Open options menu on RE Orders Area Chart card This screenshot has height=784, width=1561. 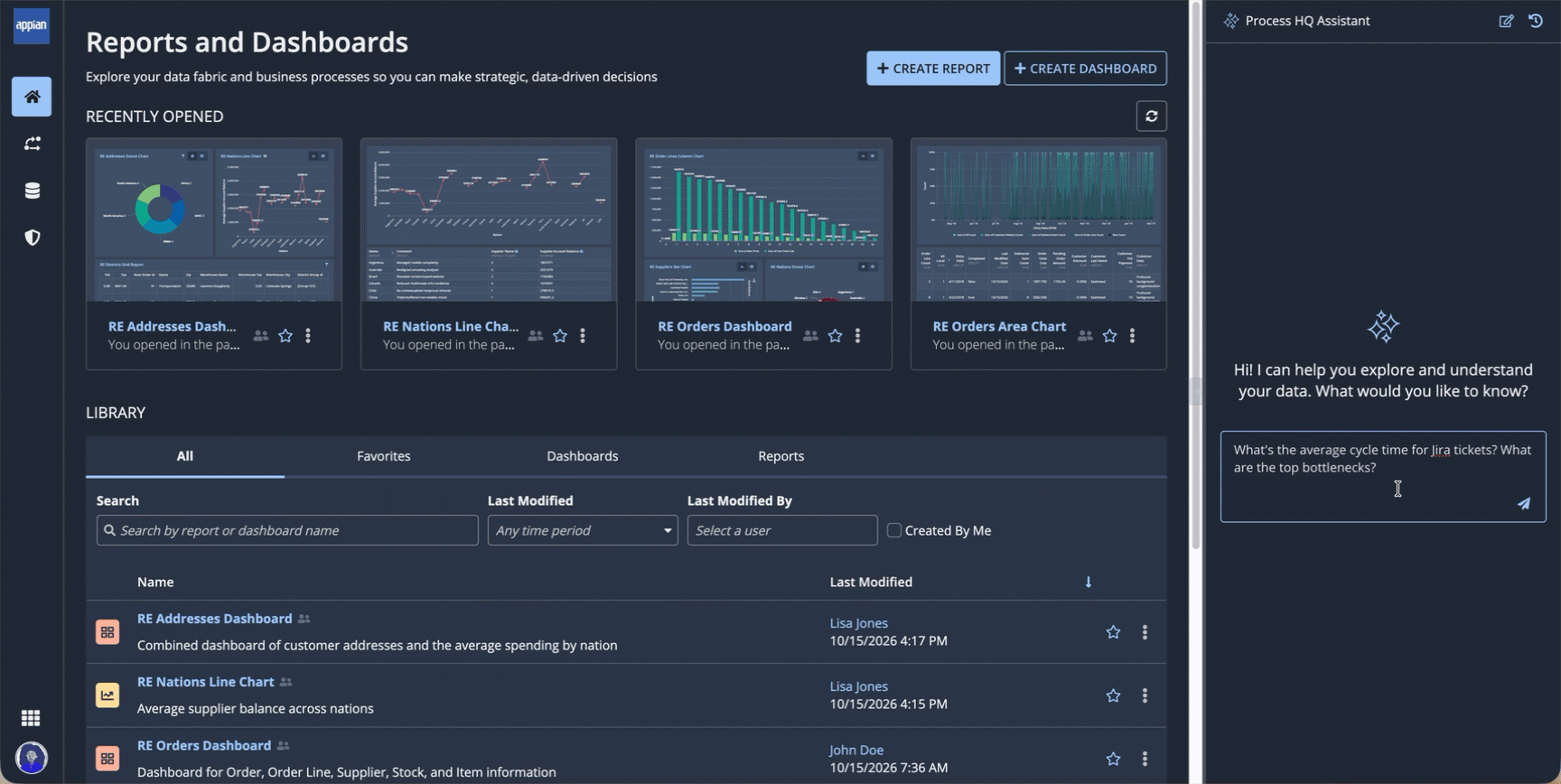[x=1132, y=335]
